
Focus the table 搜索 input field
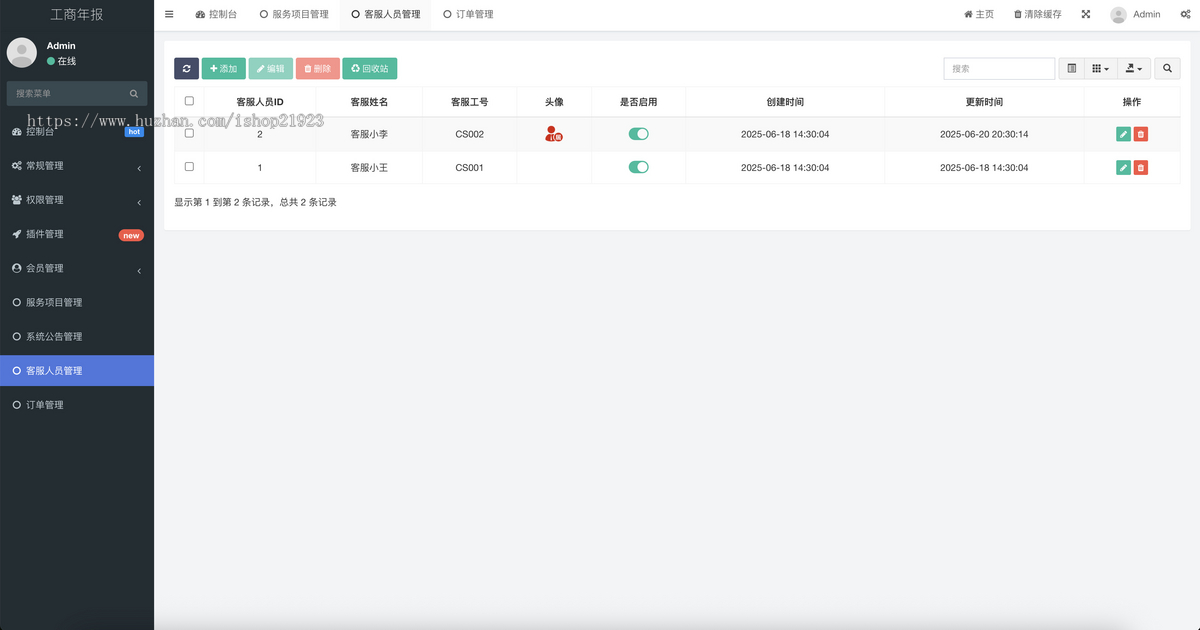[x=999, y=68]
